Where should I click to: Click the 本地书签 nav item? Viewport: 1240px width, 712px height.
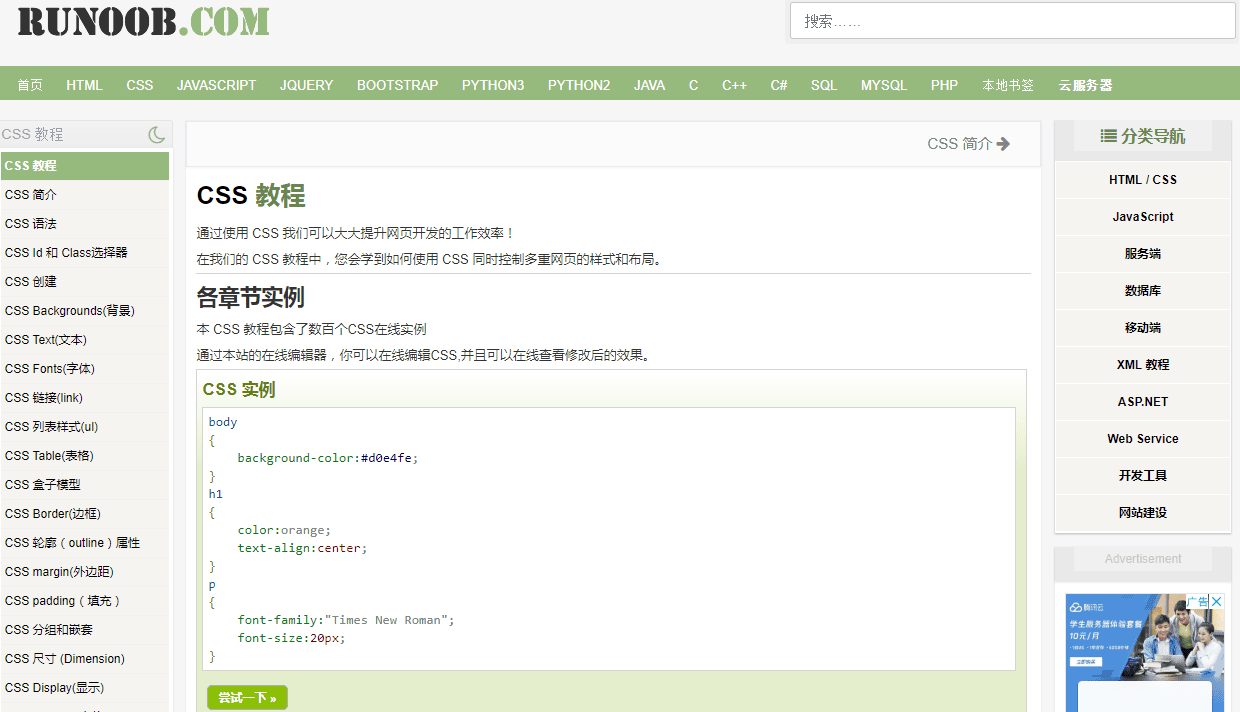tap(1008, 85)
